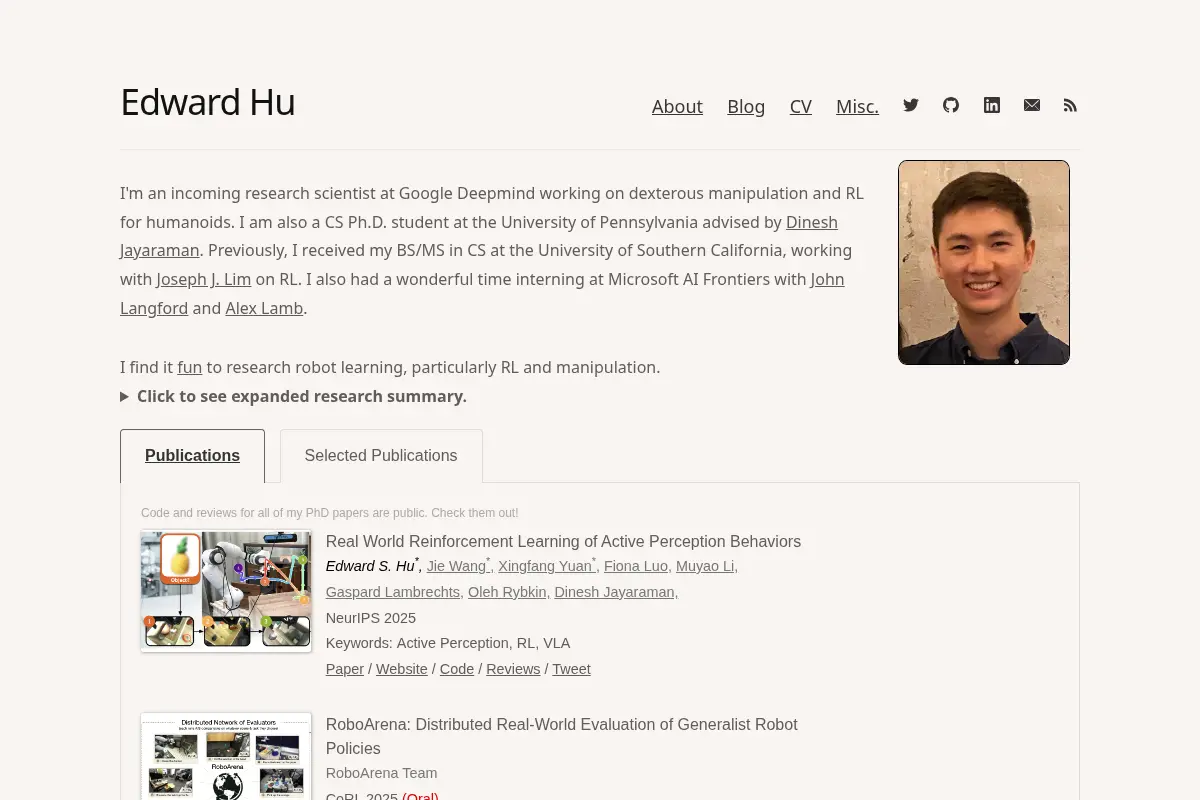Open Fiona Luo's author link
1200x800 pixels.
tap(636, 566)
